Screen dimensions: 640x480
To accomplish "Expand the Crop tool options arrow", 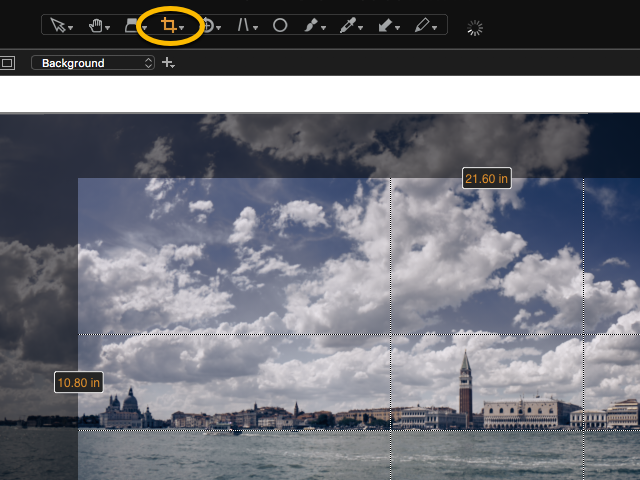I will pyautogui.click(x=182, y=28).
